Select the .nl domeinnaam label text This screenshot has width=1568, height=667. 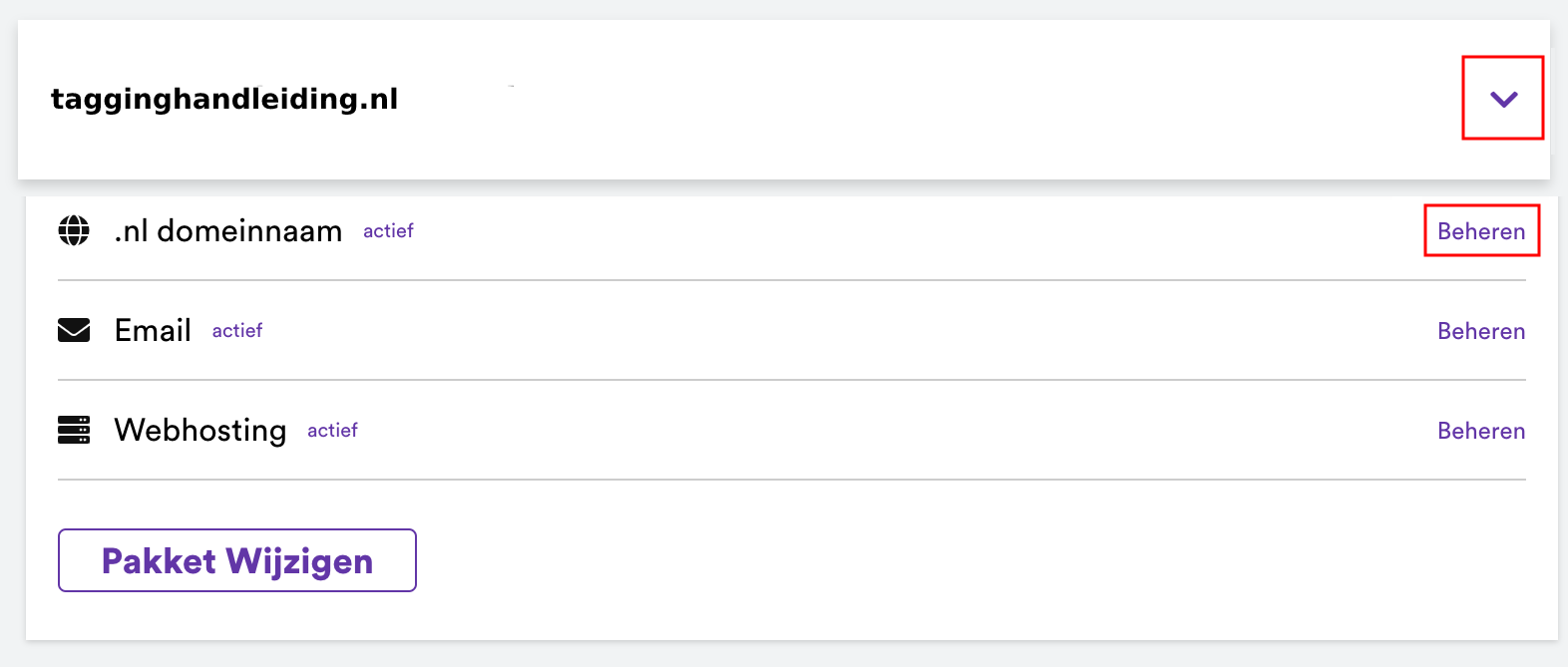[228, 231]
